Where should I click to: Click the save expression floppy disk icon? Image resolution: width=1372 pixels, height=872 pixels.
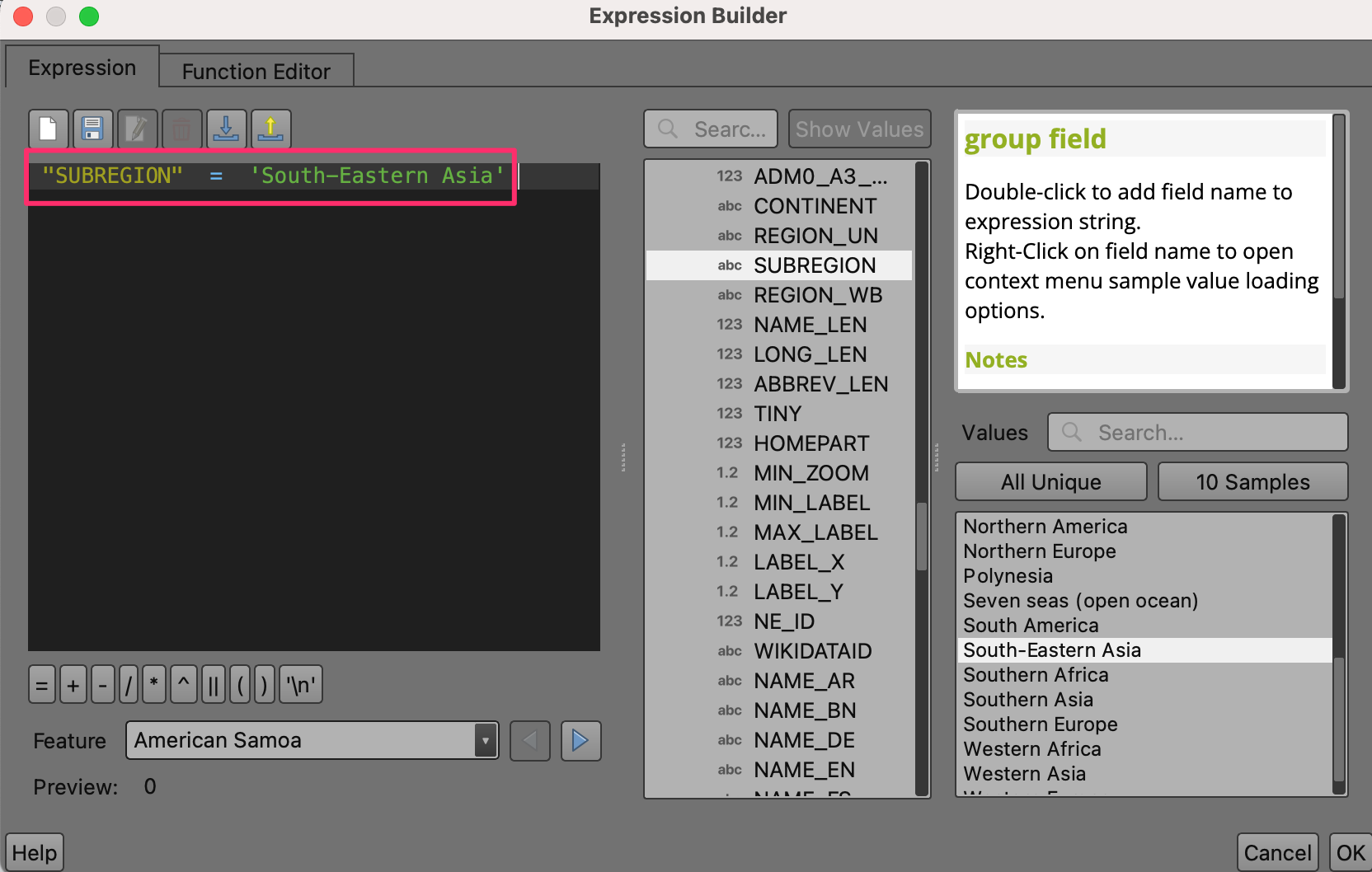click(x=92, y=129)
